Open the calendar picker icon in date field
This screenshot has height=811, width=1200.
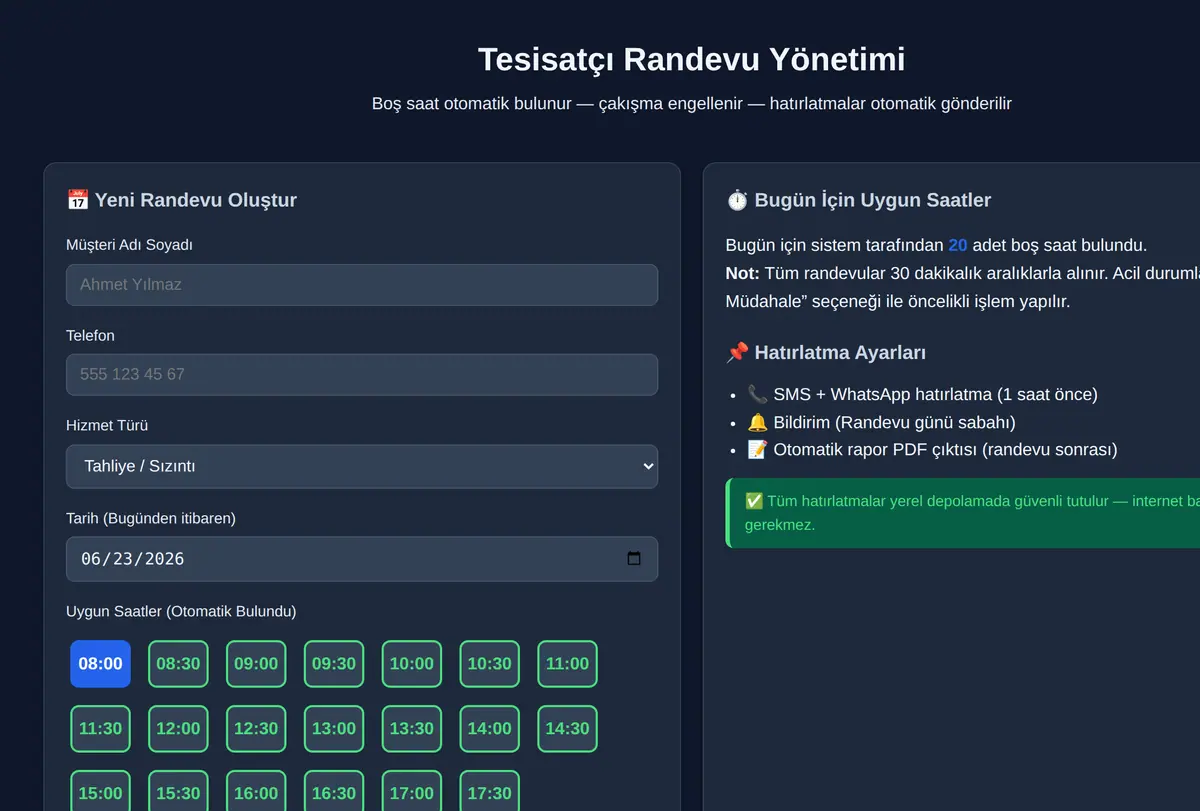634,559
